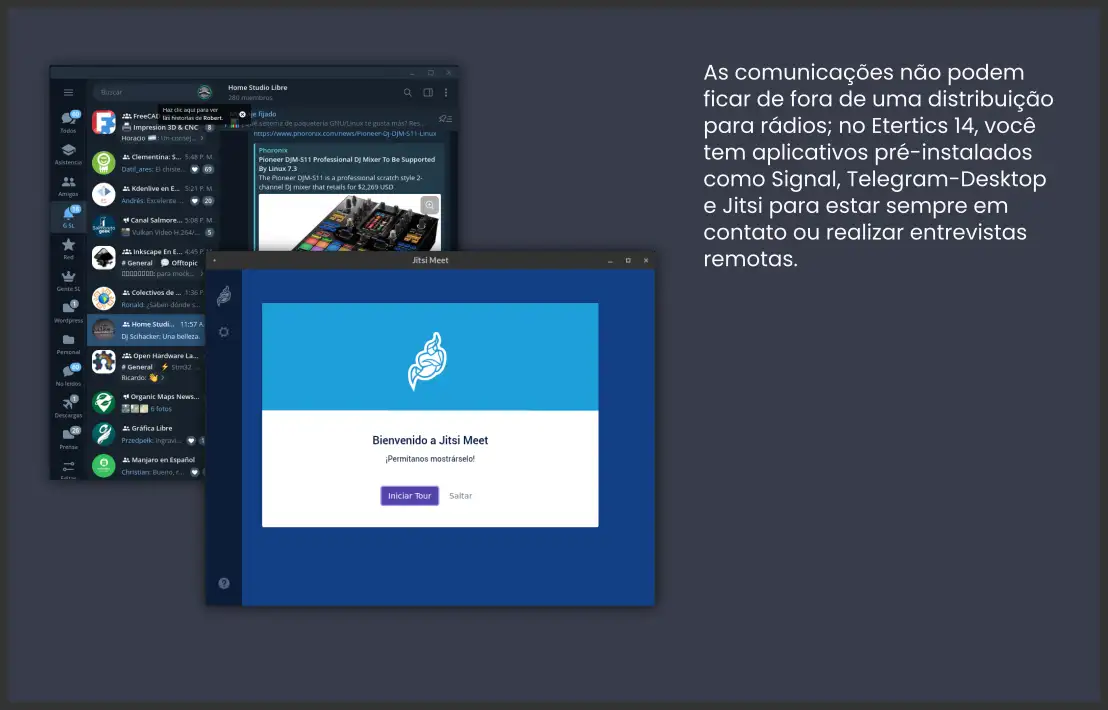
Task: Click the Jitsi Meet home logo icon
Action: click(224, 295)
